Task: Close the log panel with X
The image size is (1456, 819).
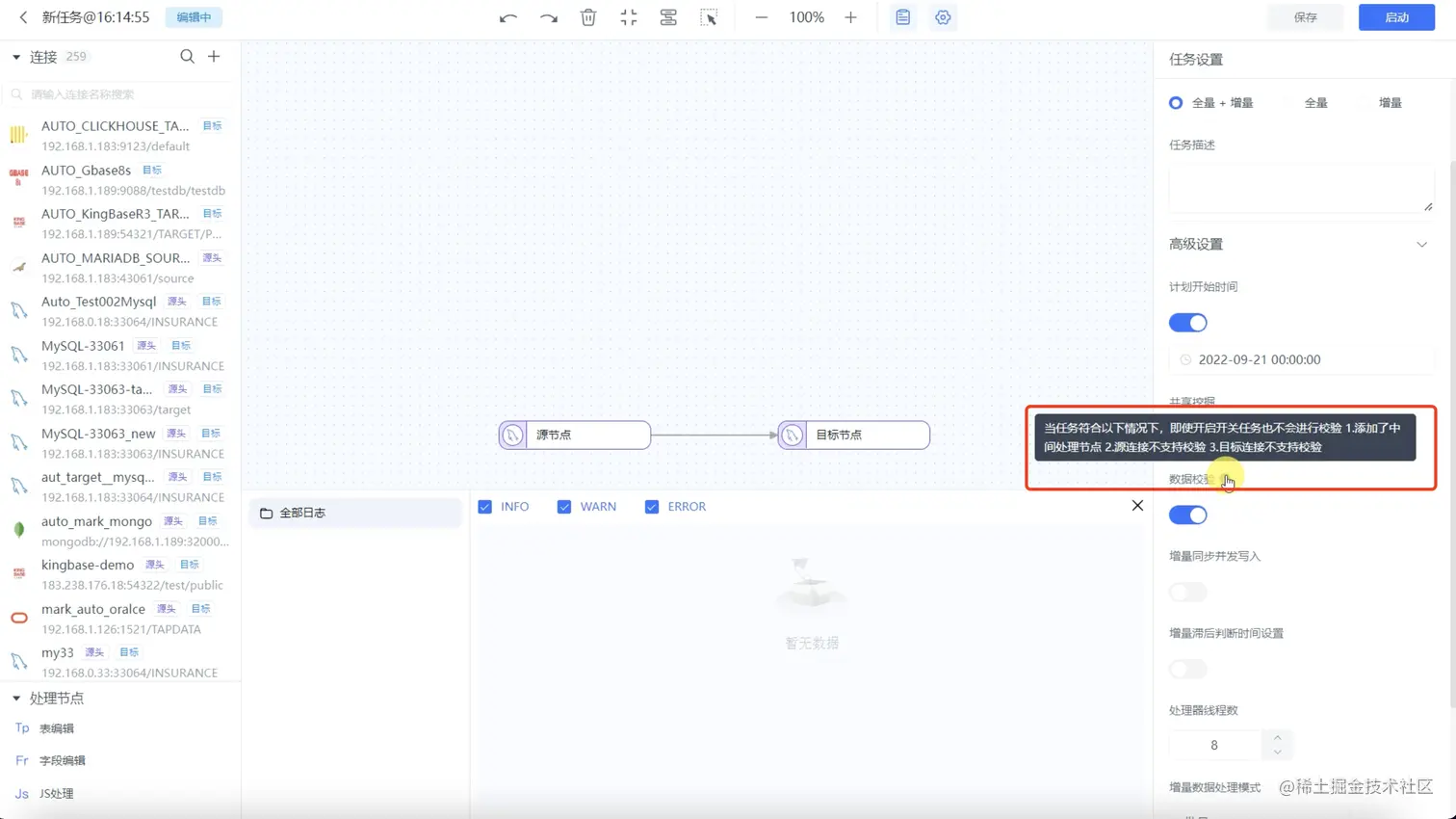Action: pyautogui.click(x=1137, y=506)
